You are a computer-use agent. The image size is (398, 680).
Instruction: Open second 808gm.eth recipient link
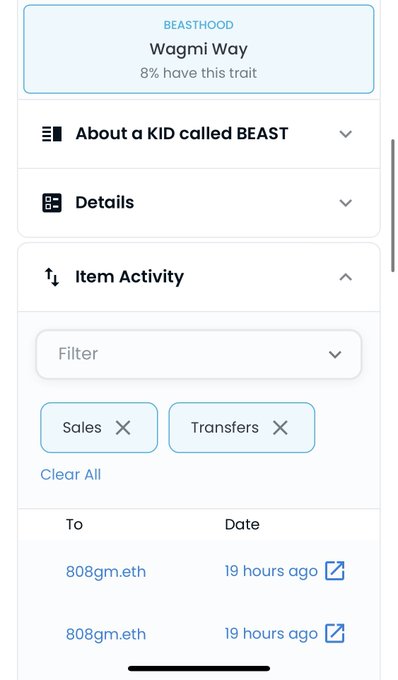coord(106,634)
